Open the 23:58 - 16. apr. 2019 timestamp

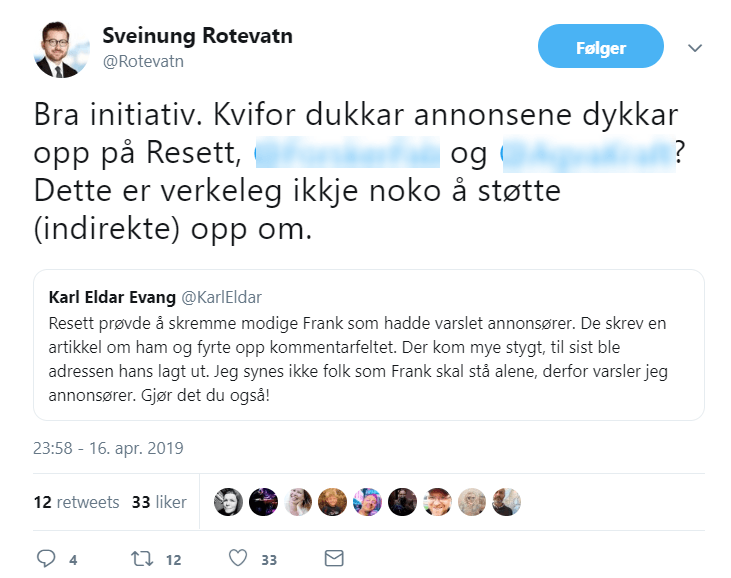coord(108,448)
